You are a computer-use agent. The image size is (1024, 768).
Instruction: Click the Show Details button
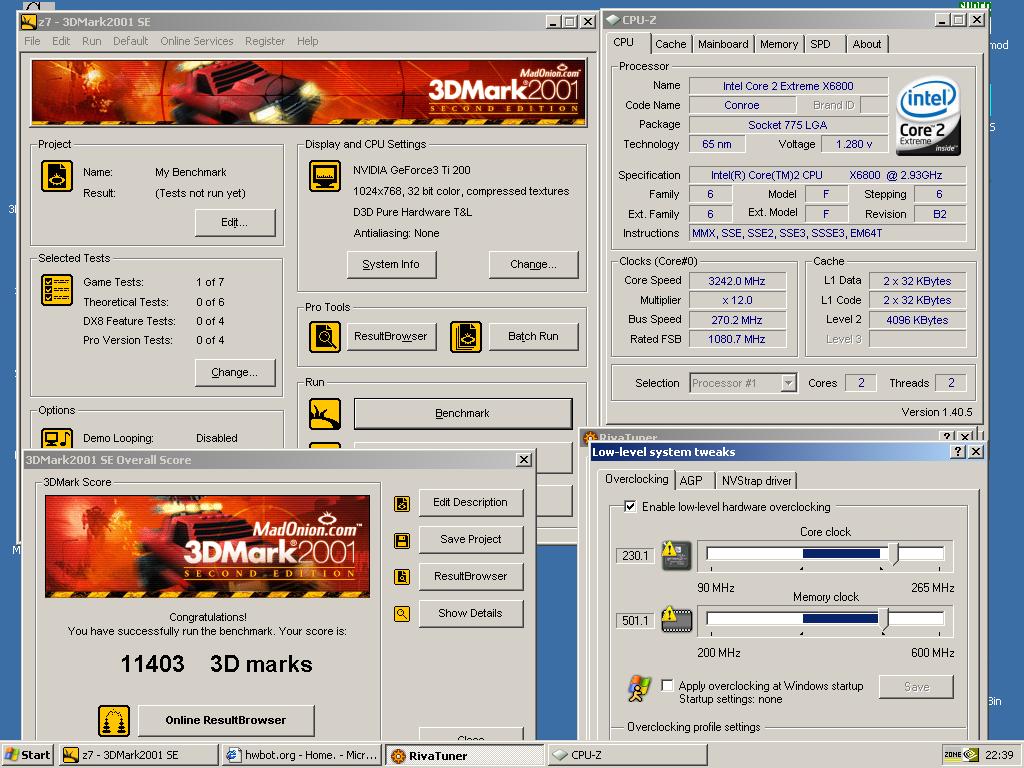pos(471,613)
